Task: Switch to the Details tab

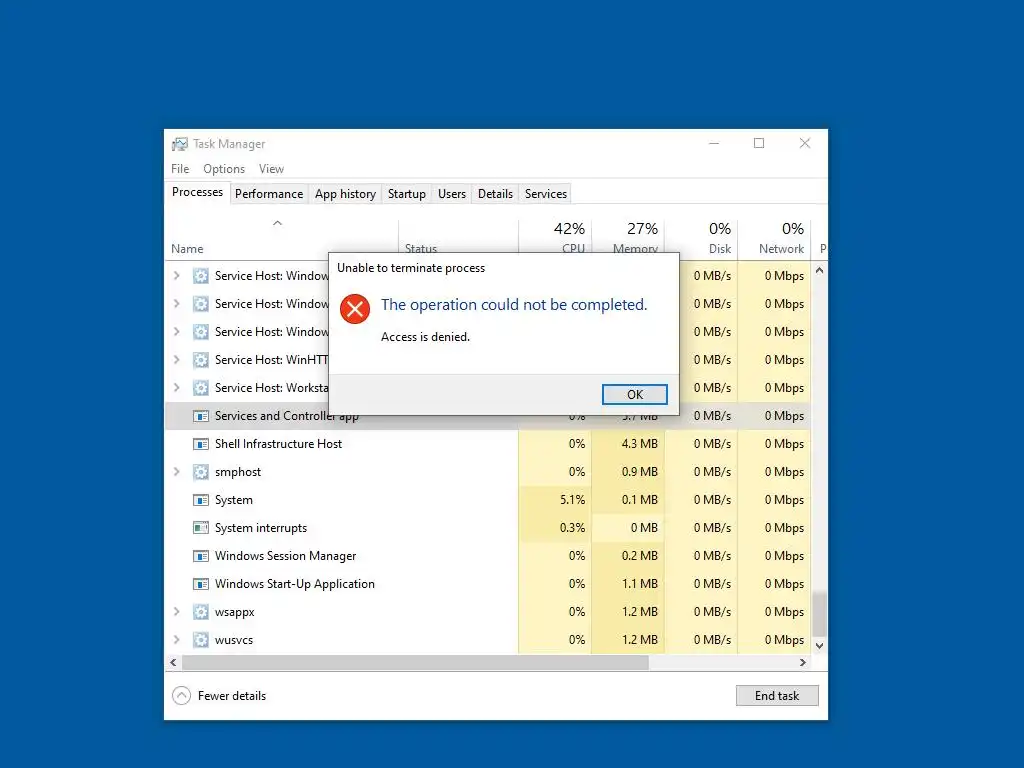Action: (495, 194)
